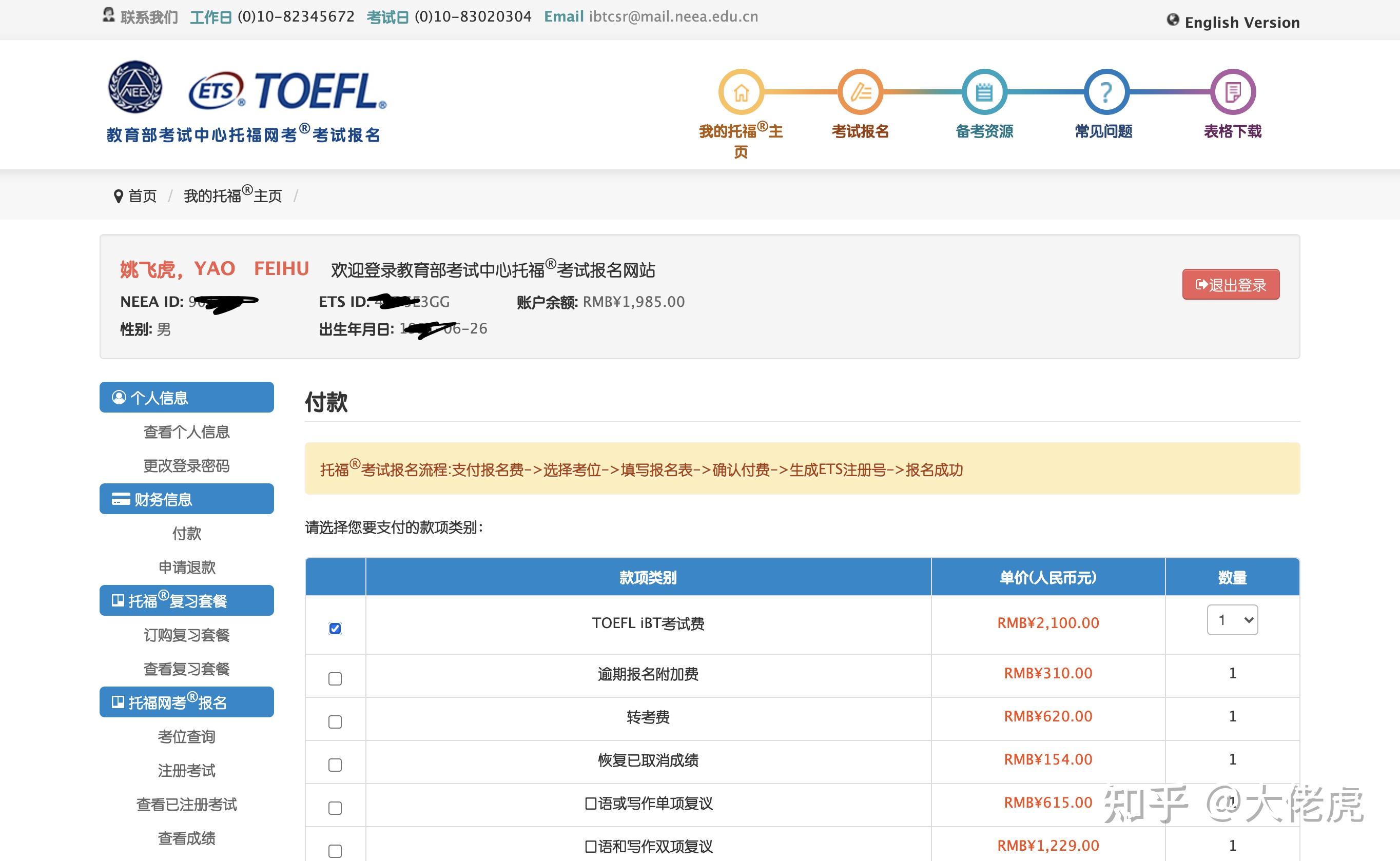Switch to English Version

point(1241,22)
